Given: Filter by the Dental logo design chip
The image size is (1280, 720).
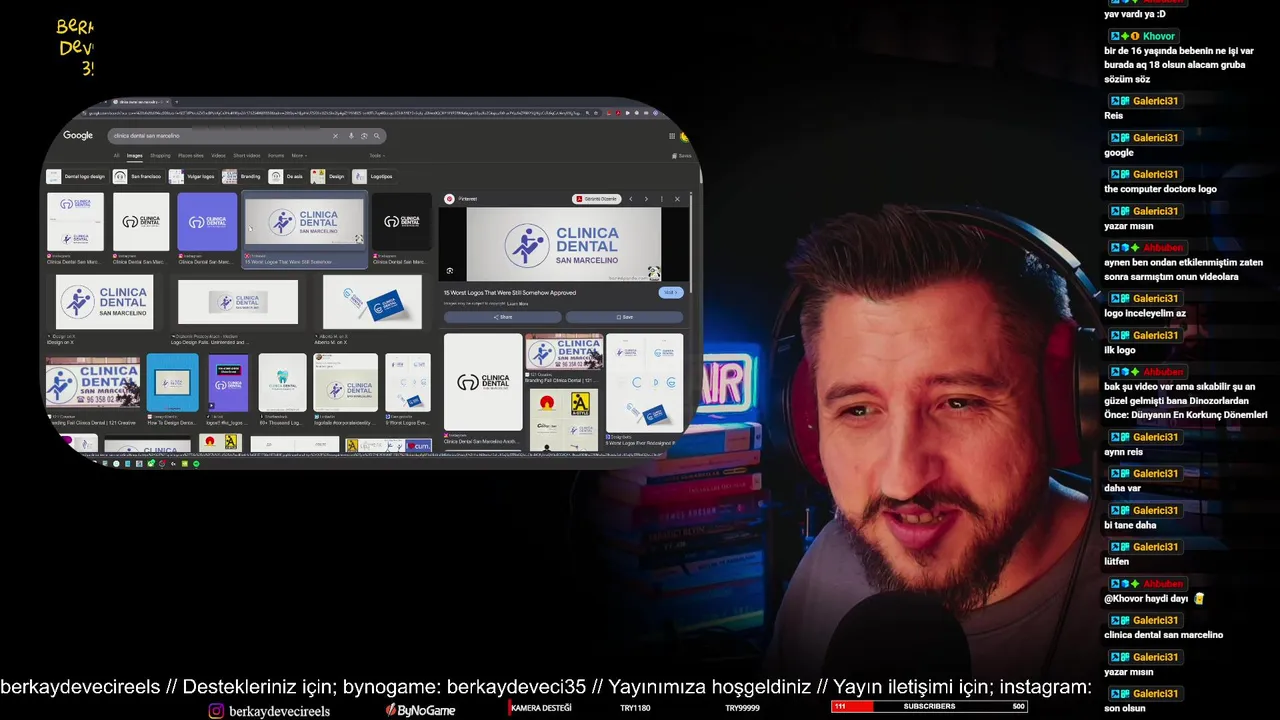Looking at the screenshot, I should coord(76,177).
